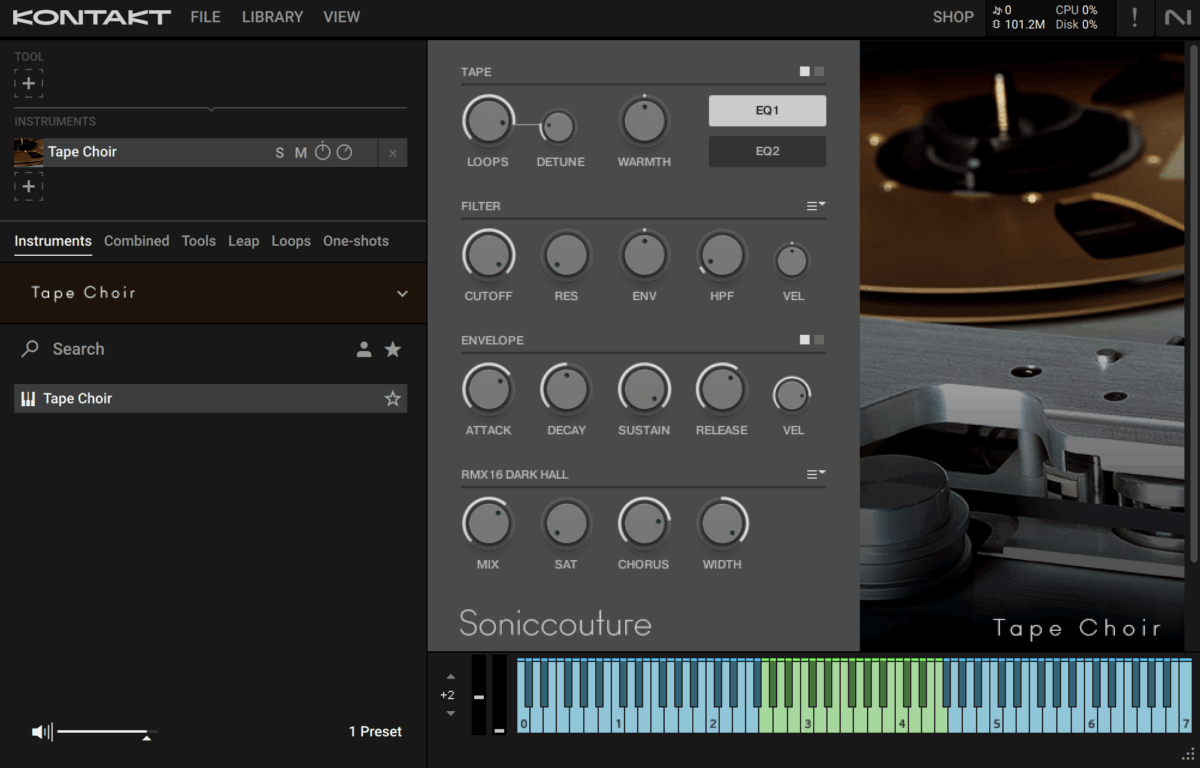Image resolution: width=1200 pixels, height=768 pixels.
Task: Add a new tool slot
Action: (x=29, y=84)
